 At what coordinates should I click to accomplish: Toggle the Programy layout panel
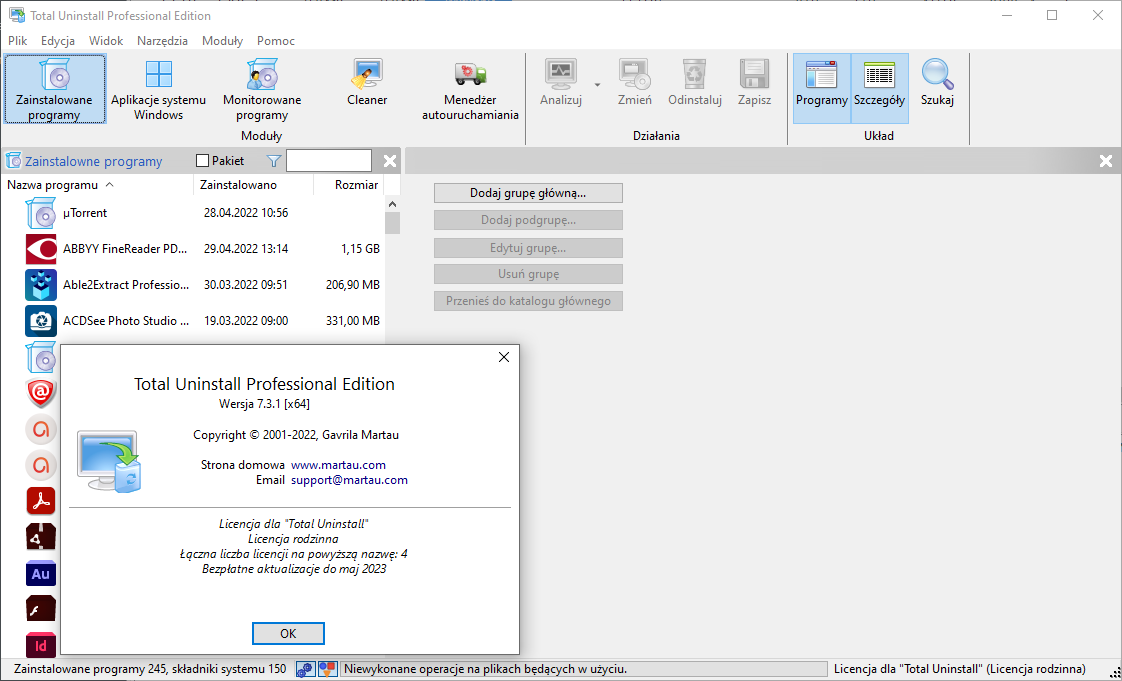click(x=821, y=88)
